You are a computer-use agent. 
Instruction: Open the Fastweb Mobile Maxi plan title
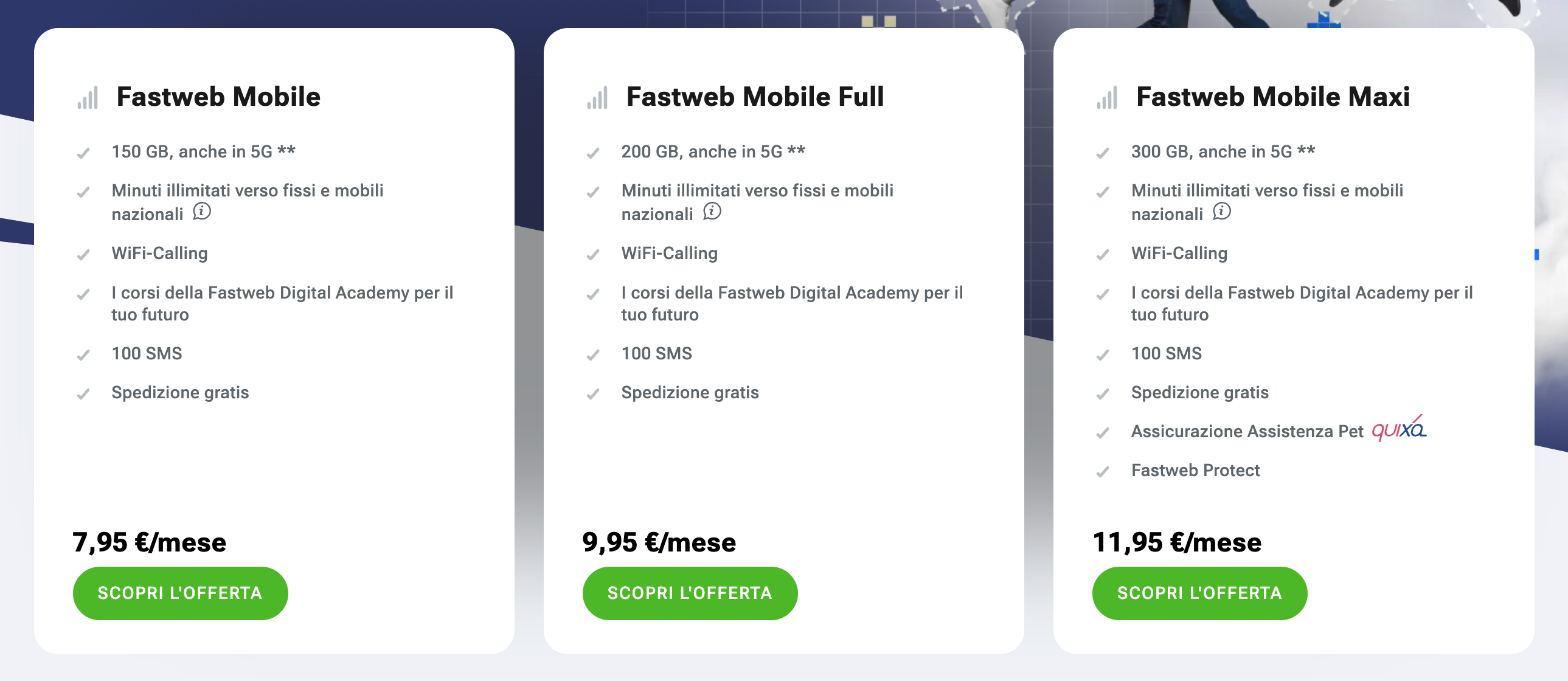[x=1273, y=97]
